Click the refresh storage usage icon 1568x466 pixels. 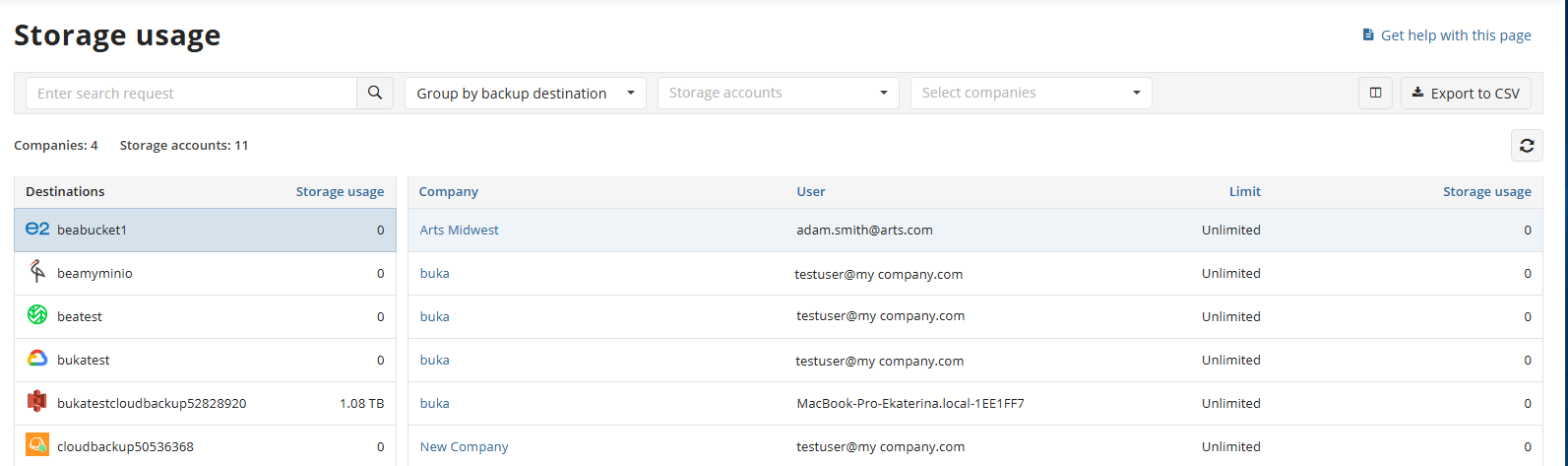1527,146
